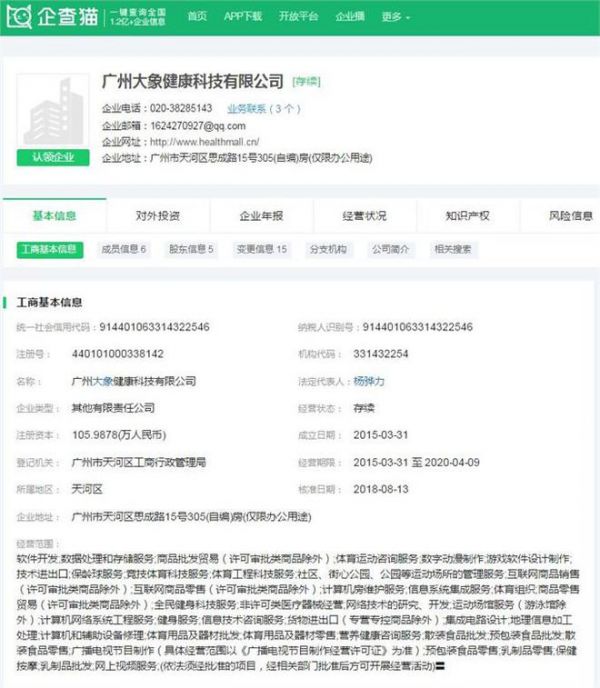This screenshot has width=600, height=688.
Task: Click establishment date 2015-03-31
Action: (x=381, y=435)
